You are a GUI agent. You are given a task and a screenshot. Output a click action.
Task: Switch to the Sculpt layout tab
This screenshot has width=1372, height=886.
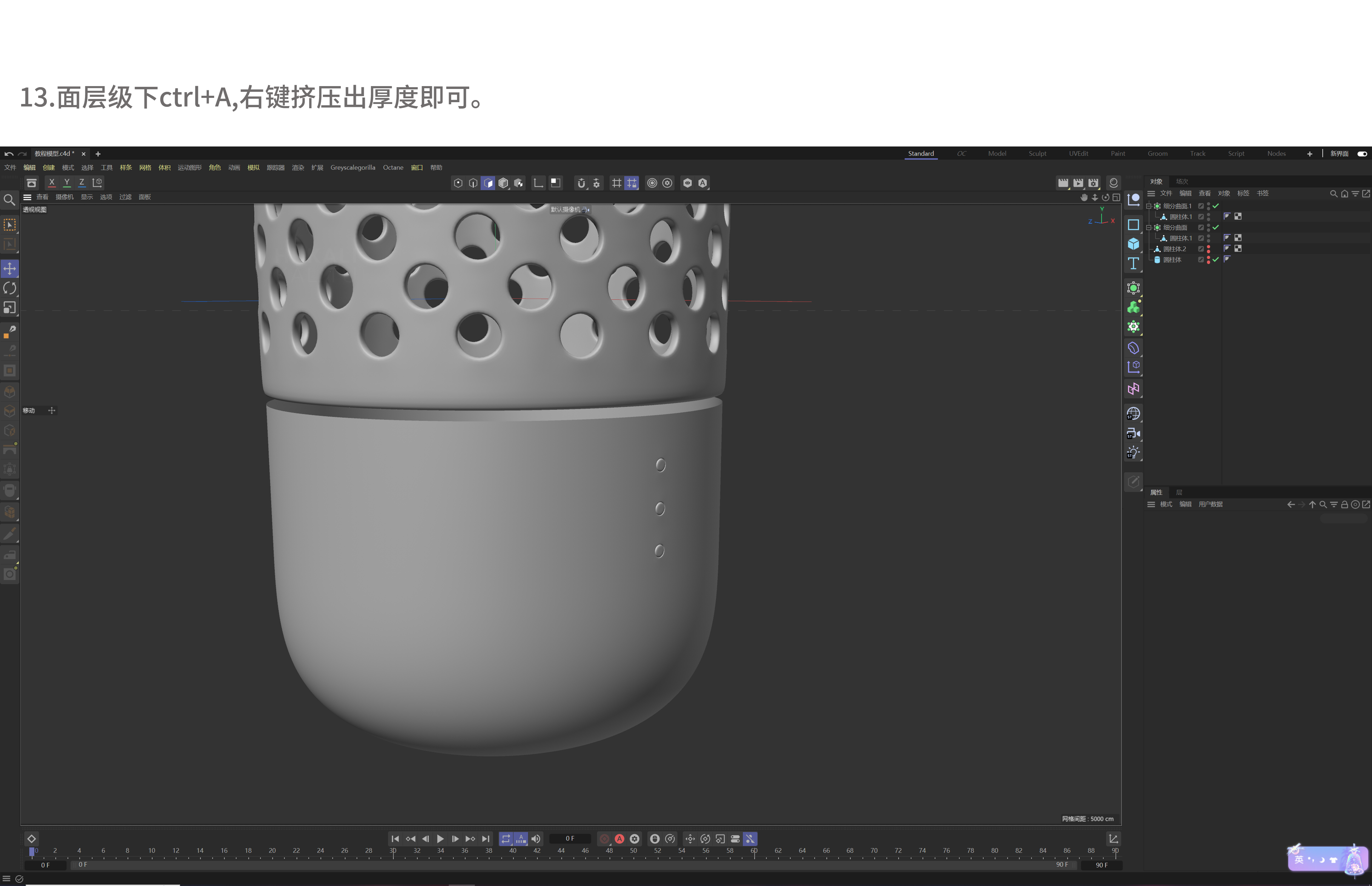pyautogui.click(x=1037, y=154)
